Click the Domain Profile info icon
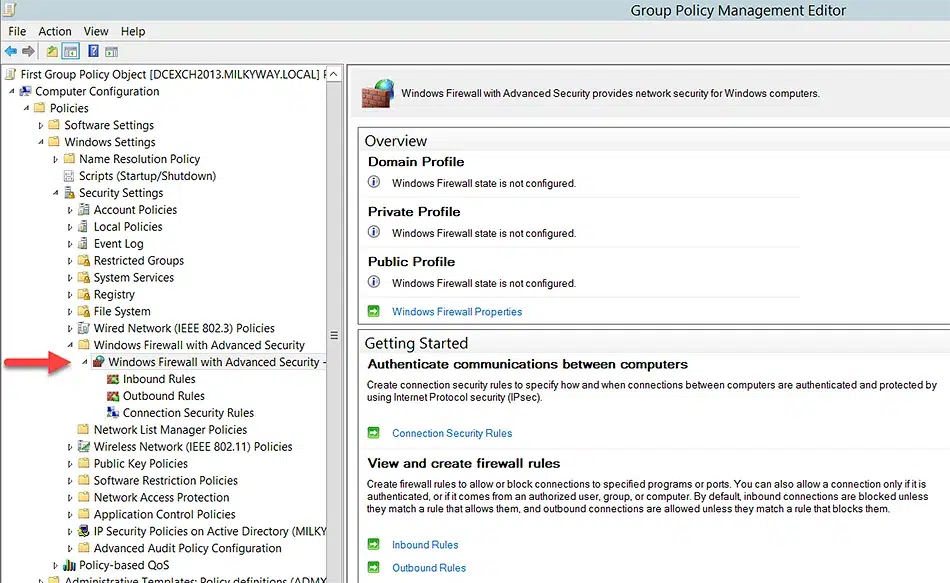This screenshot has width=950, height=583. [x=374, y=182]
